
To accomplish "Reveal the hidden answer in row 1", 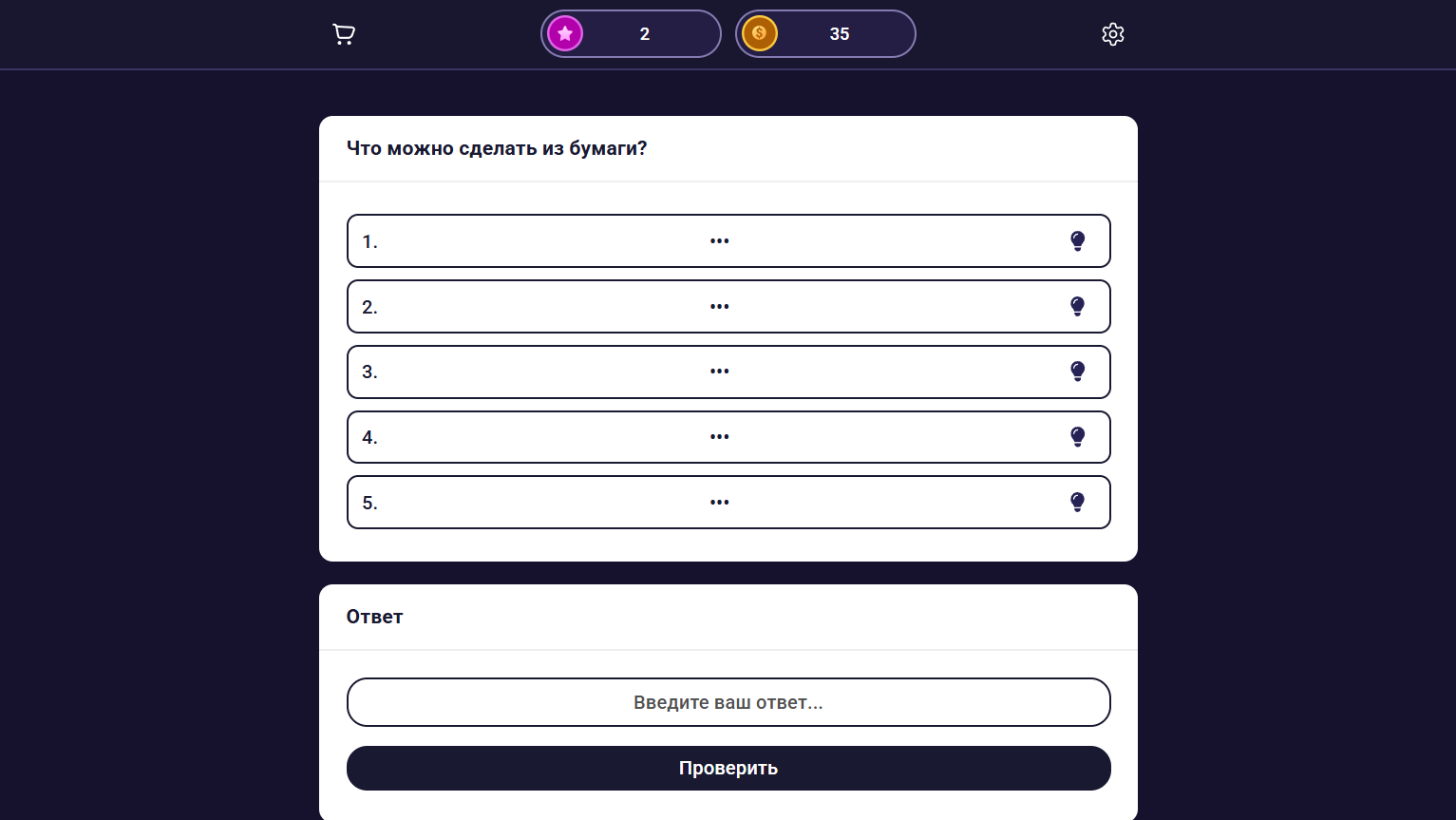I will (719, 240).
